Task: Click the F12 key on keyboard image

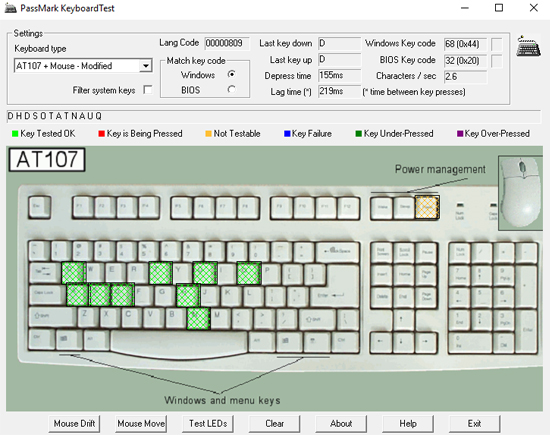Action: tap(348, 207)
